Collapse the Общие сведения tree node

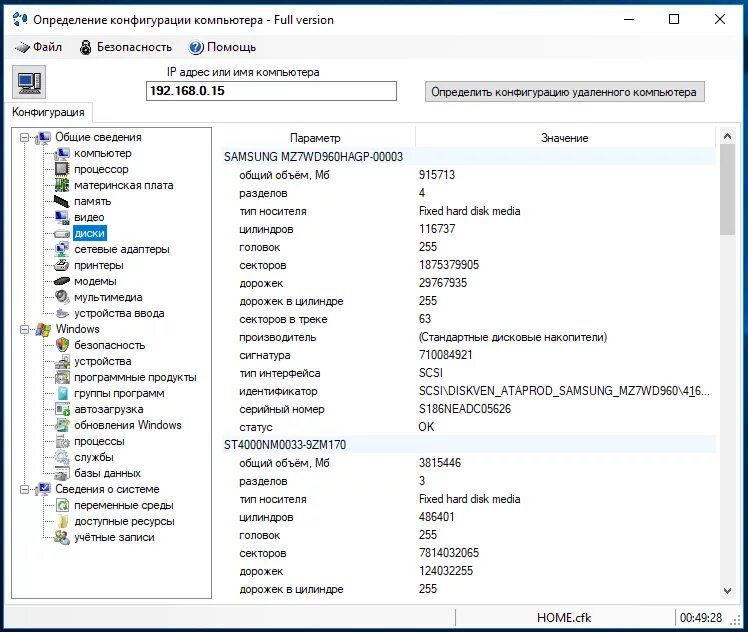[x=24, y=138]
